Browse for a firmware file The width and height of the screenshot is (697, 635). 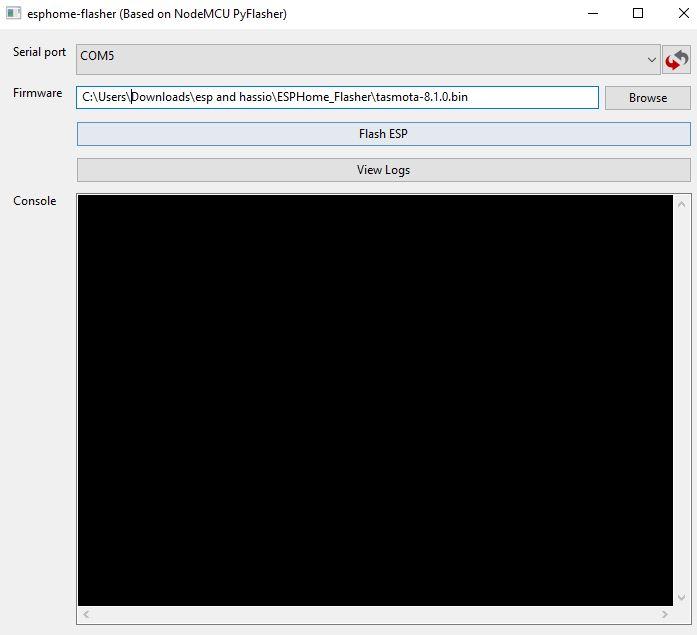(648, 98)
